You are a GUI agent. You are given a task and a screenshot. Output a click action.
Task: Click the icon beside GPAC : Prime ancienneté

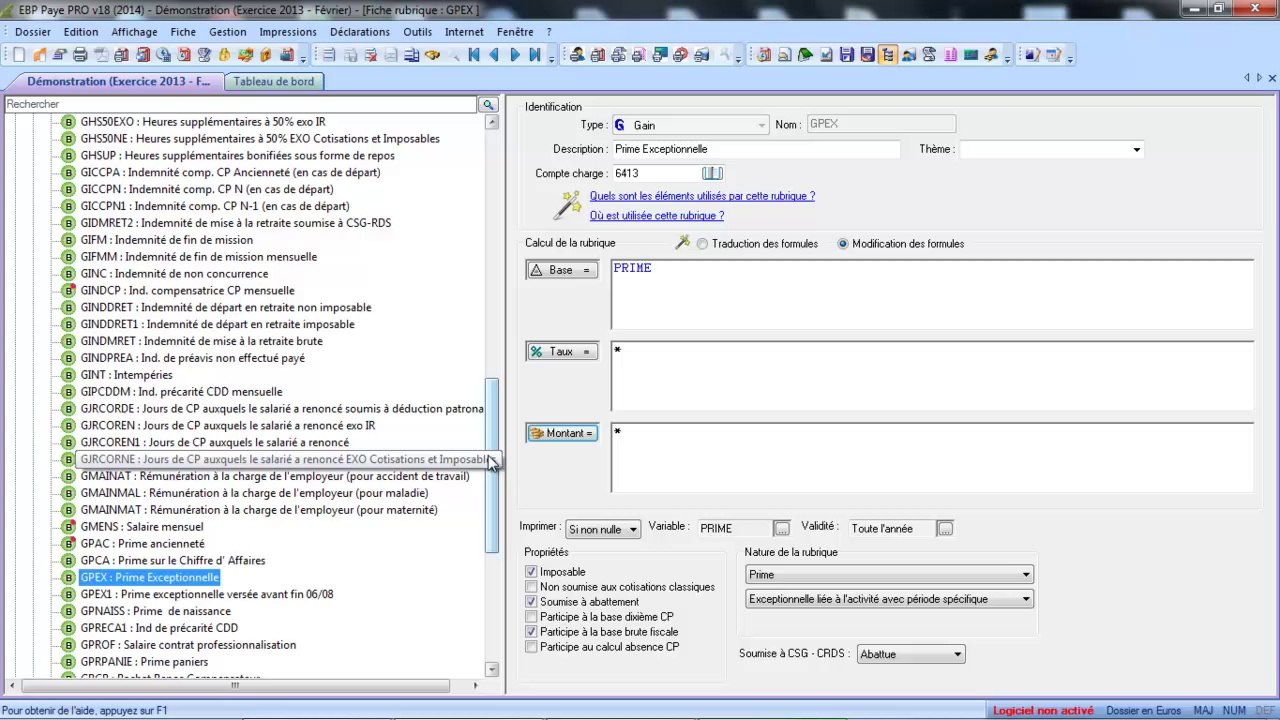pos(69,544)
